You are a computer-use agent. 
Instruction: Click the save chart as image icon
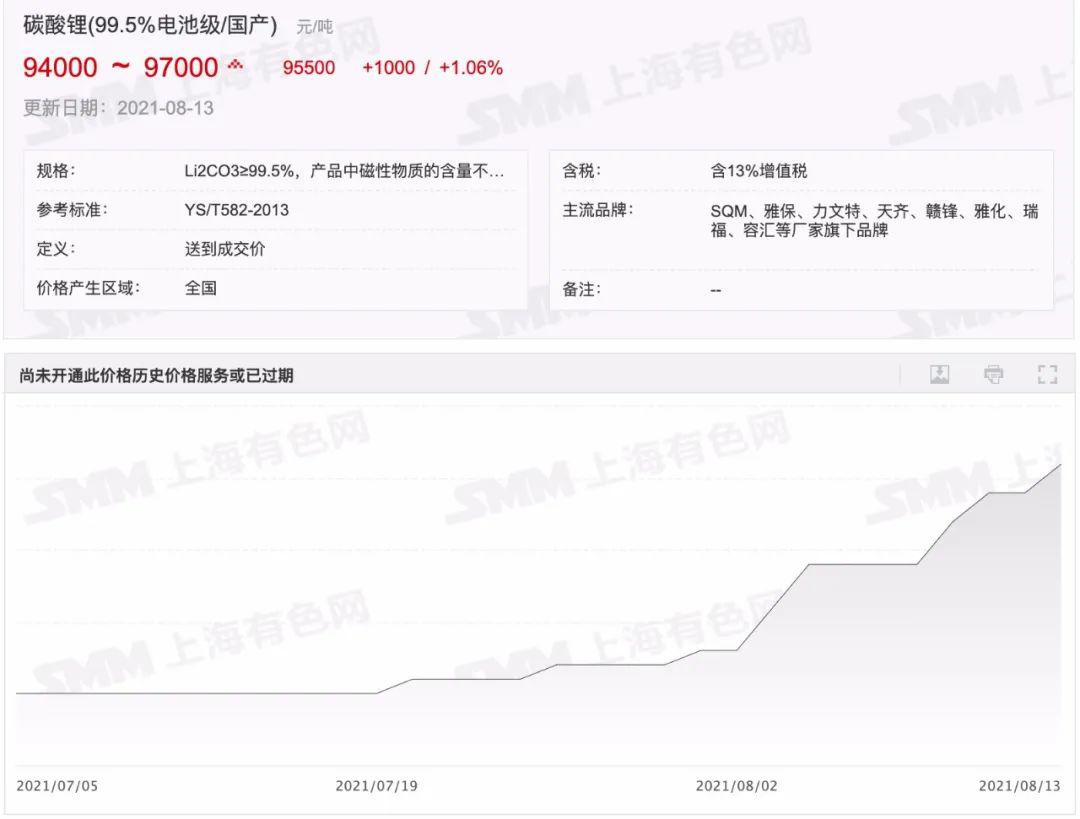coord(939,375)
